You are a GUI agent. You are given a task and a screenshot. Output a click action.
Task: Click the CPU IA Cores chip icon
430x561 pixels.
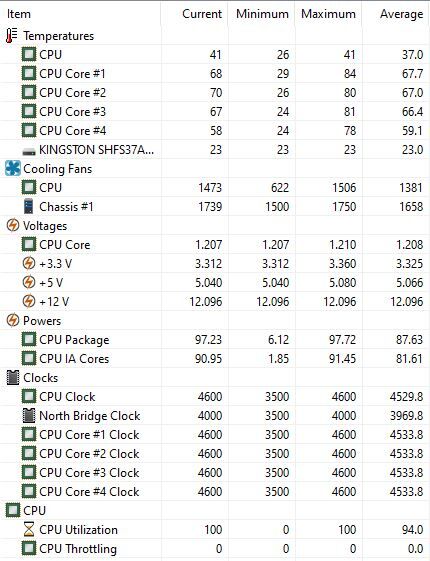[x=29, y=358]
